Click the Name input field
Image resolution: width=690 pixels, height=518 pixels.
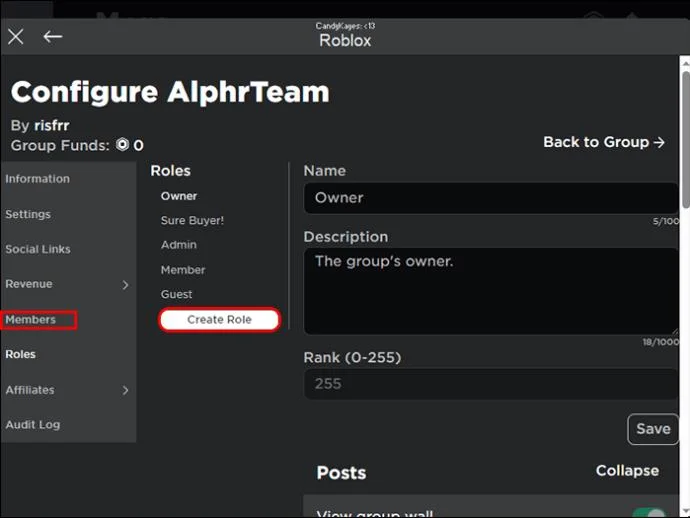(491, 198)
